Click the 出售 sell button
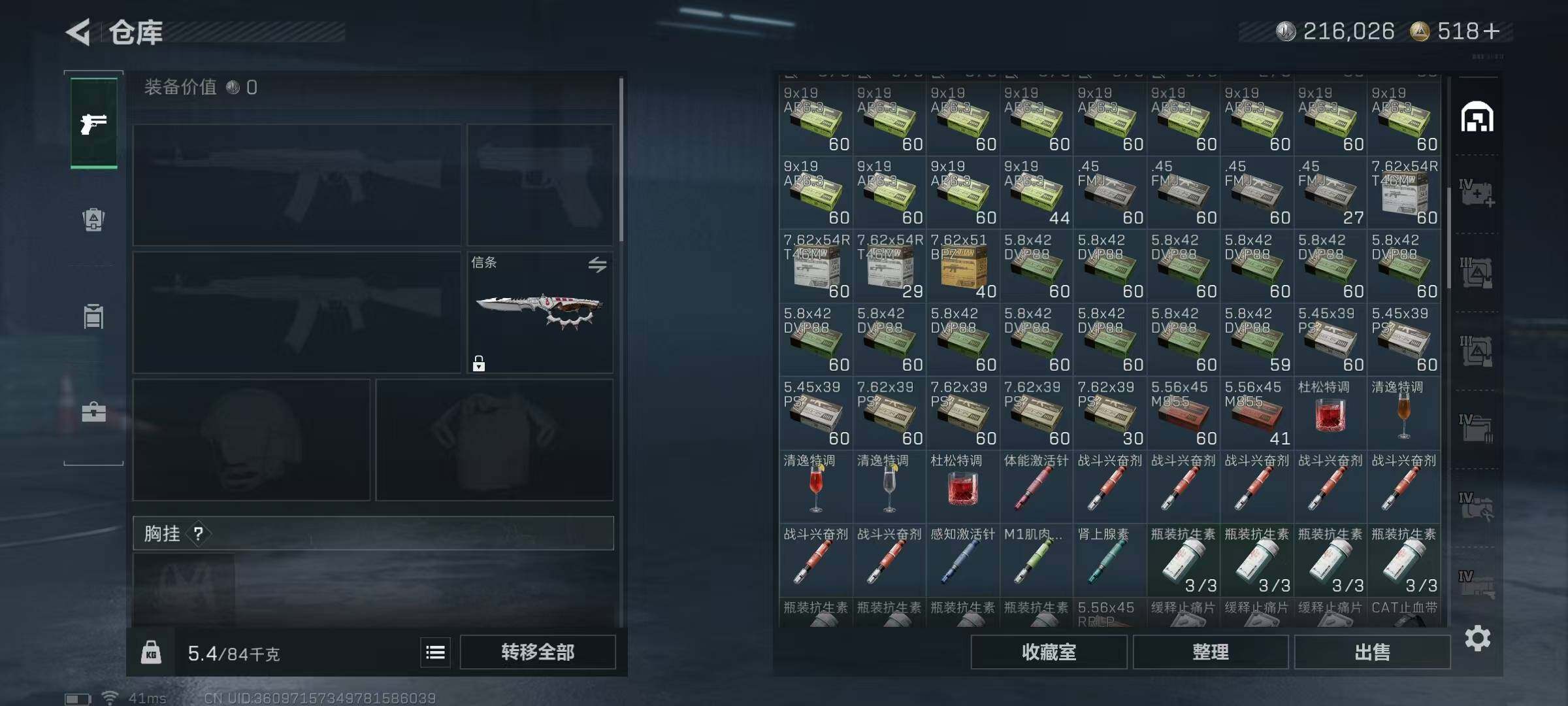Screen dimensions: 1568x706 1372,652
